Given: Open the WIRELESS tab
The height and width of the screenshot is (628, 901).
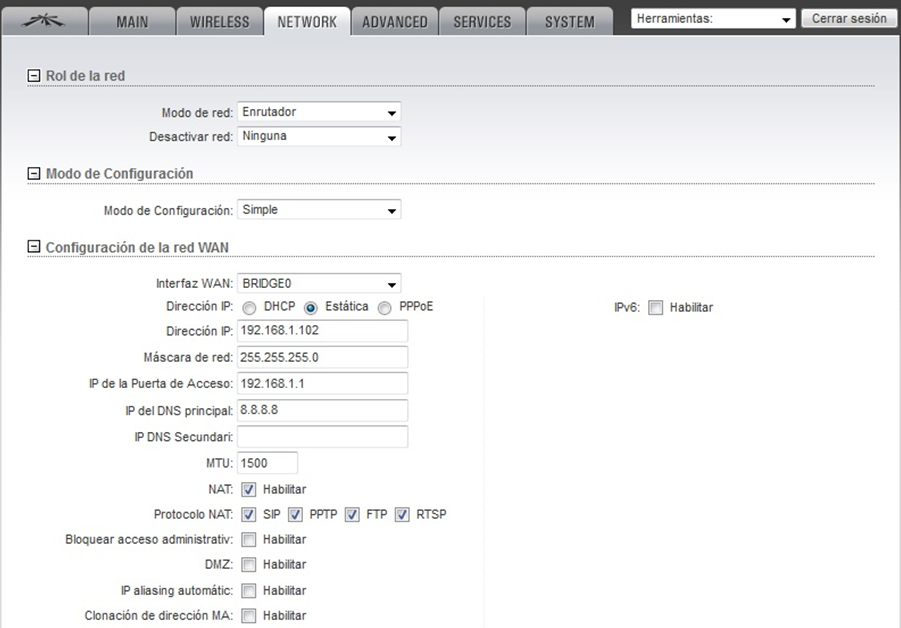Looking at the screenshot, I should pyautogui.click(x=220, y=22).
